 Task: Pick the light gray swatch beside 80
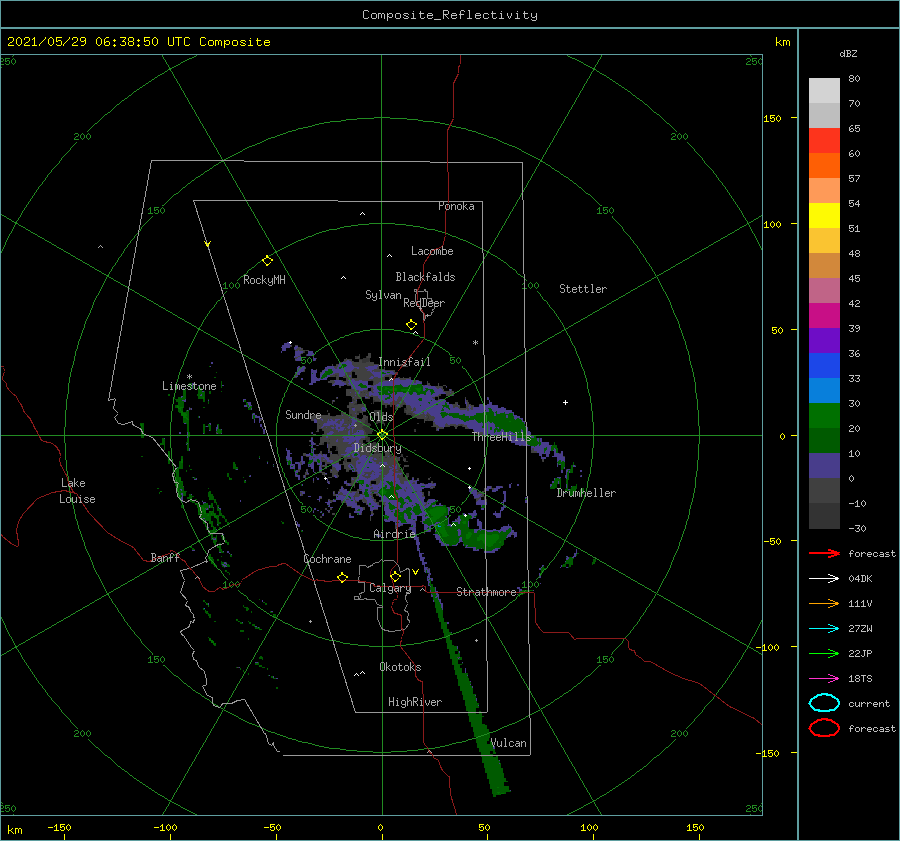(x=824, y=91)
